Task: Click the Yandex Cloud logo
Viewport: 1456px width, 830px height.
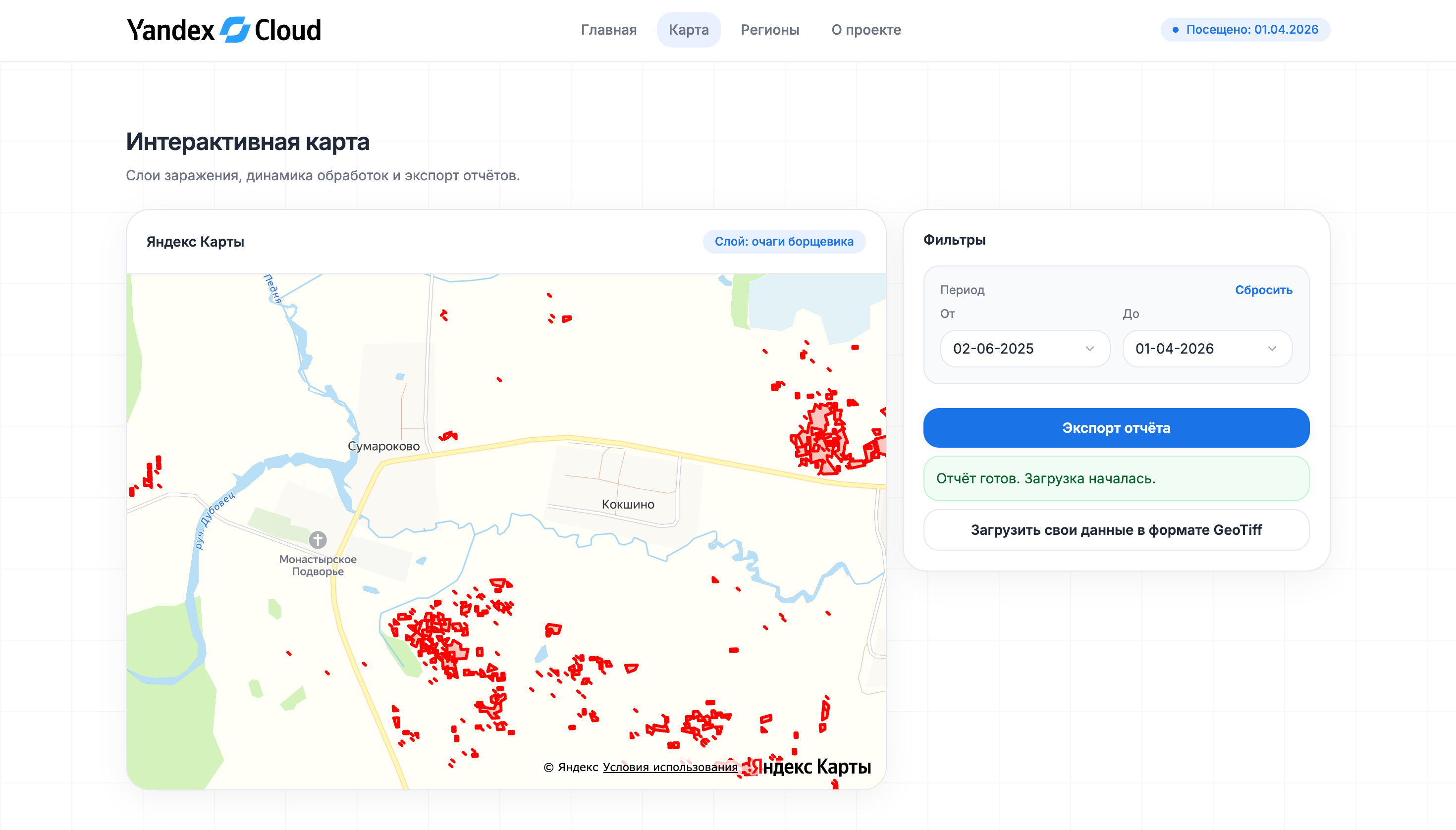Action: tap(223, 30)
